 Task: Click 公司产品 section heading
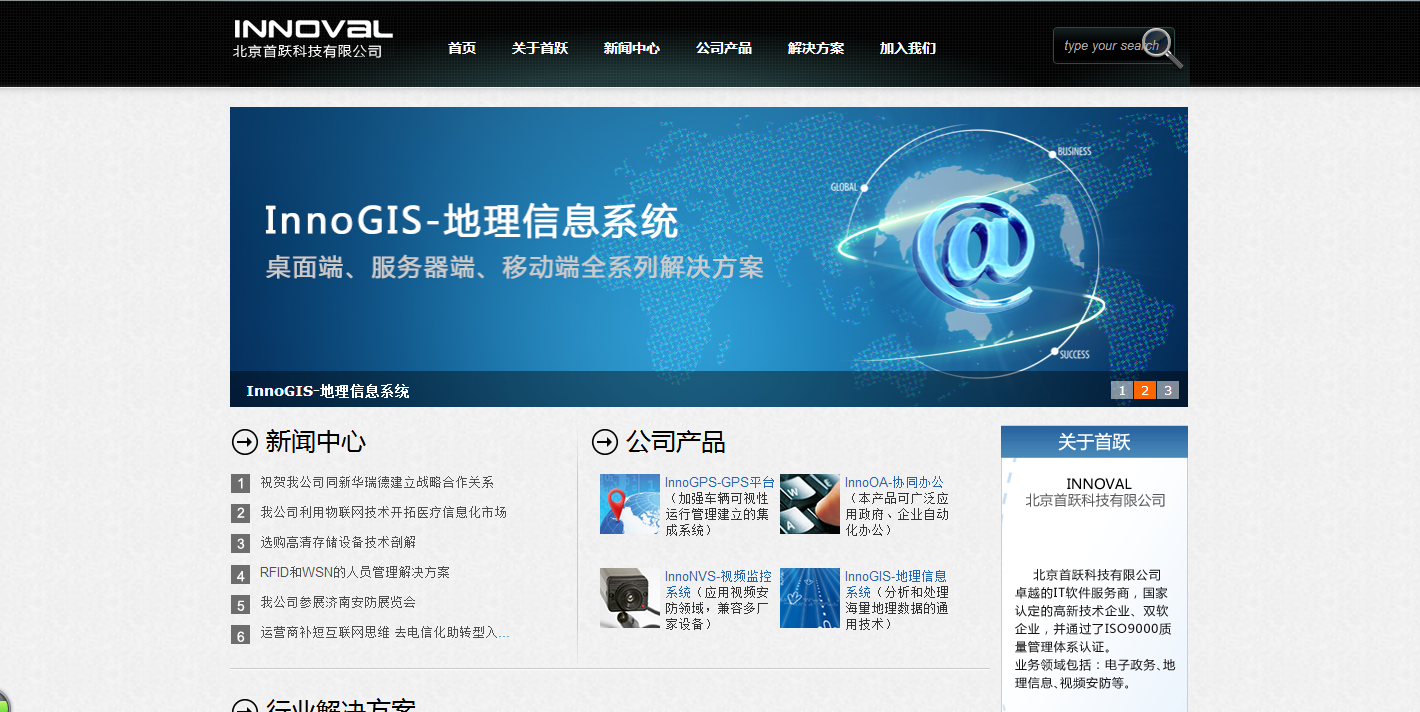click(675, 442)
